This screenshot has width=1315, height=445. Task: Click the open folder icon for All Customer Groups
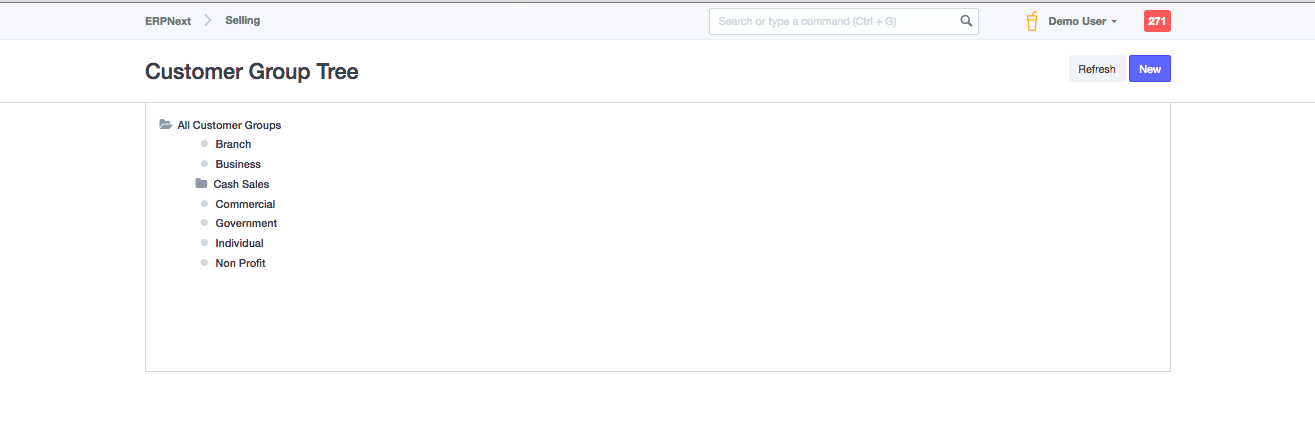coord(166,125)
